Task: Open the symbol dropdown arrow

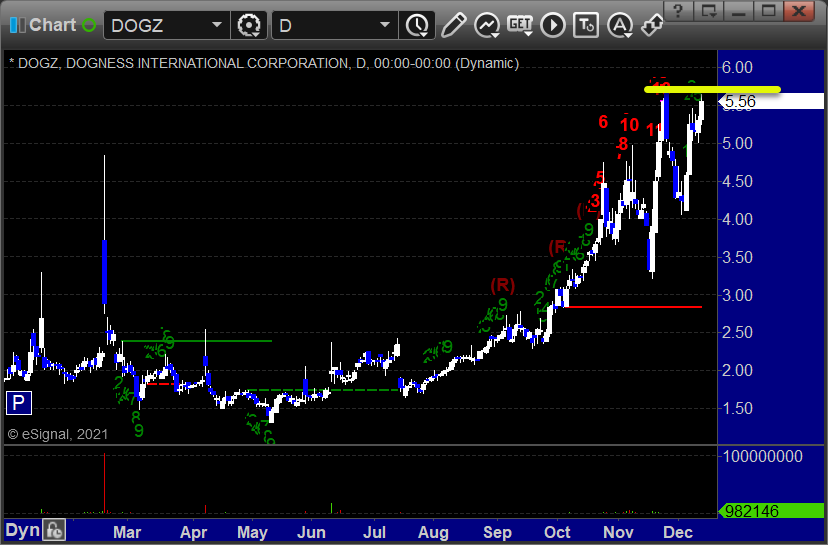Action: pyautogui.click(x=217, y=25)
